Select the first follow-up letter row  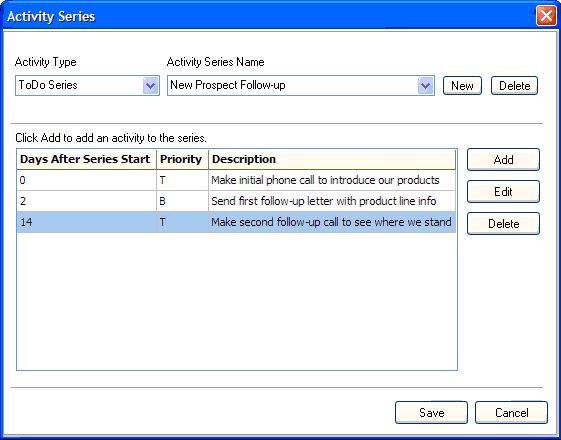point(236,201)
